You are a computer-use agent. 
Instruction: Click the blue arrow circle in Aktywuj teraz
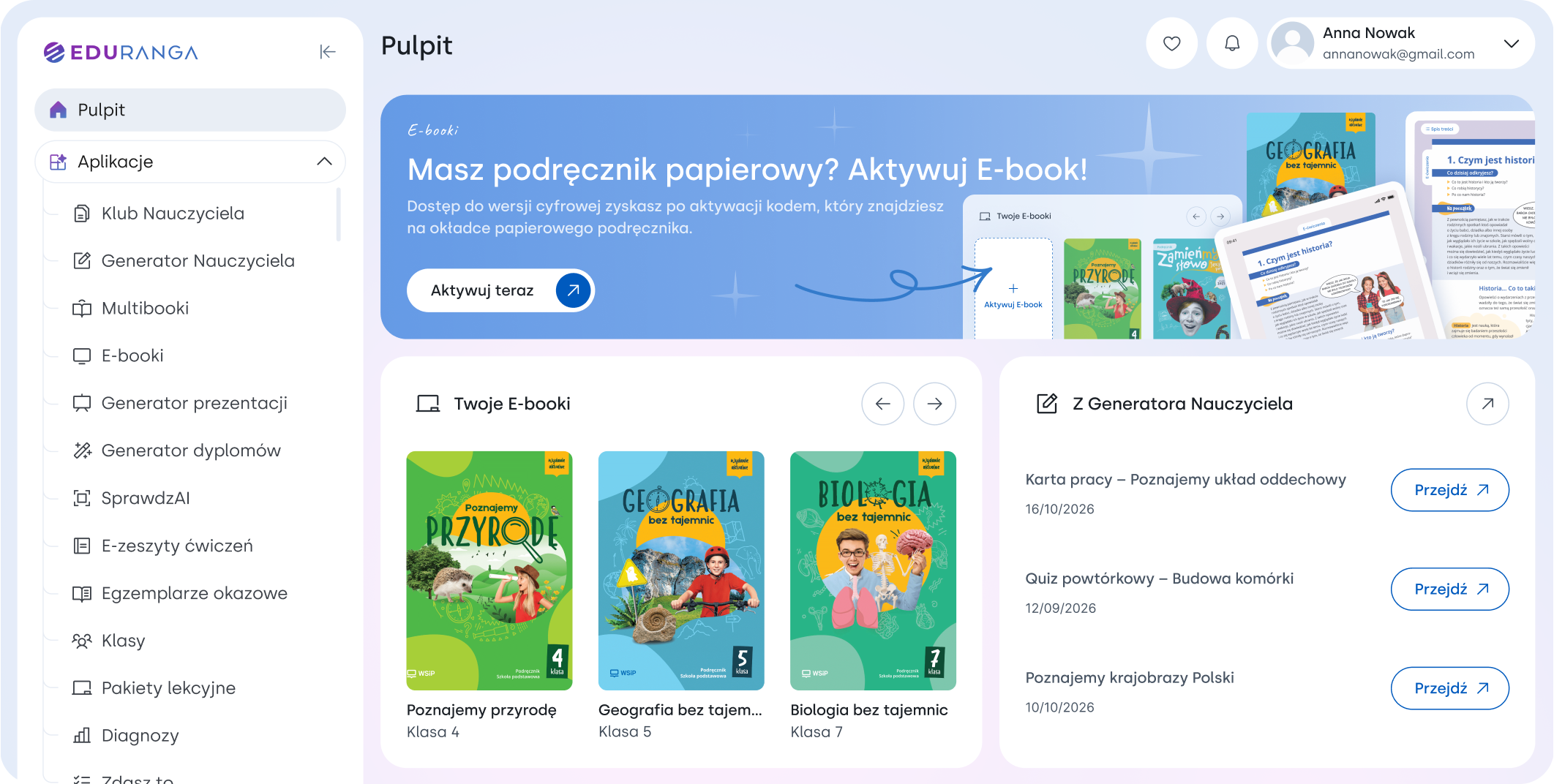(573, 290)
